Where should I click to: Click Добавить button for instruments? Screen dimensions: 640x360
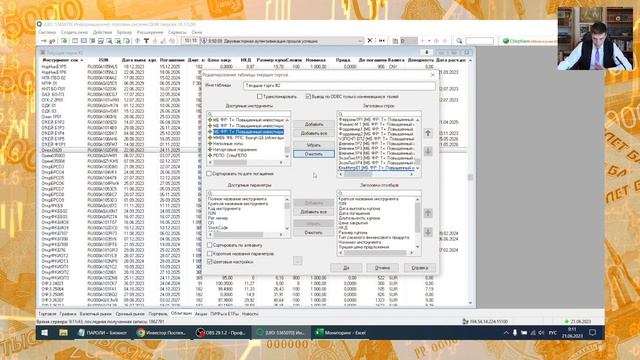pos(313,124)
